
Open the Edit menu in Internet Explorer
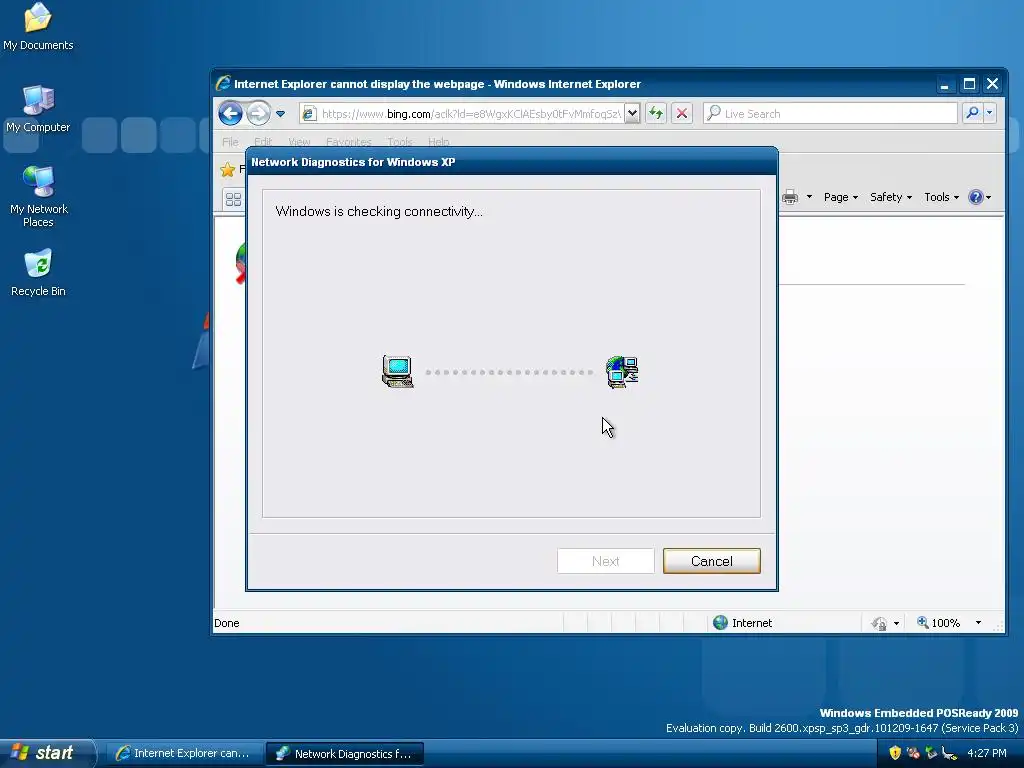(x=263, y=142)
